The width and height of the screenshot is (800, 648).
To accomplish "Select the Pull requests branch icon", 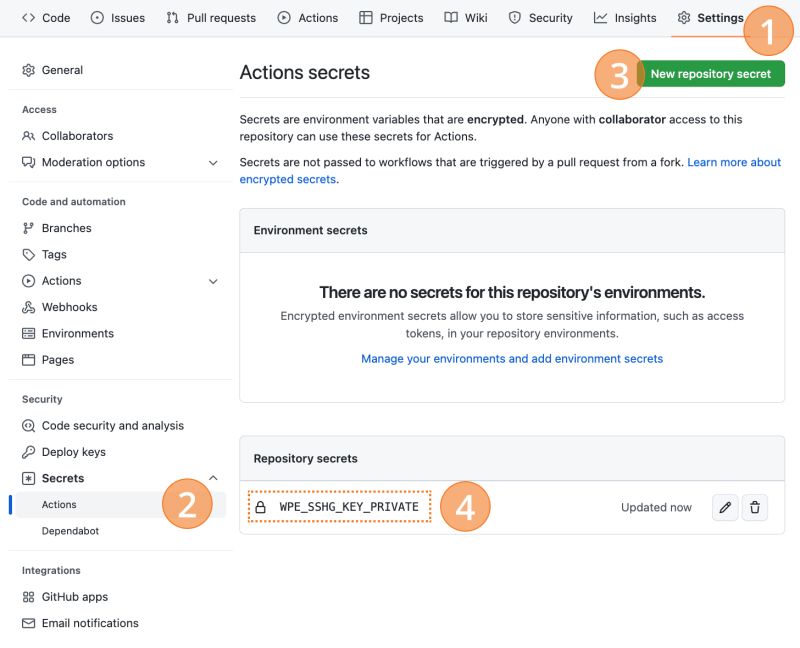I will [172, 17].
